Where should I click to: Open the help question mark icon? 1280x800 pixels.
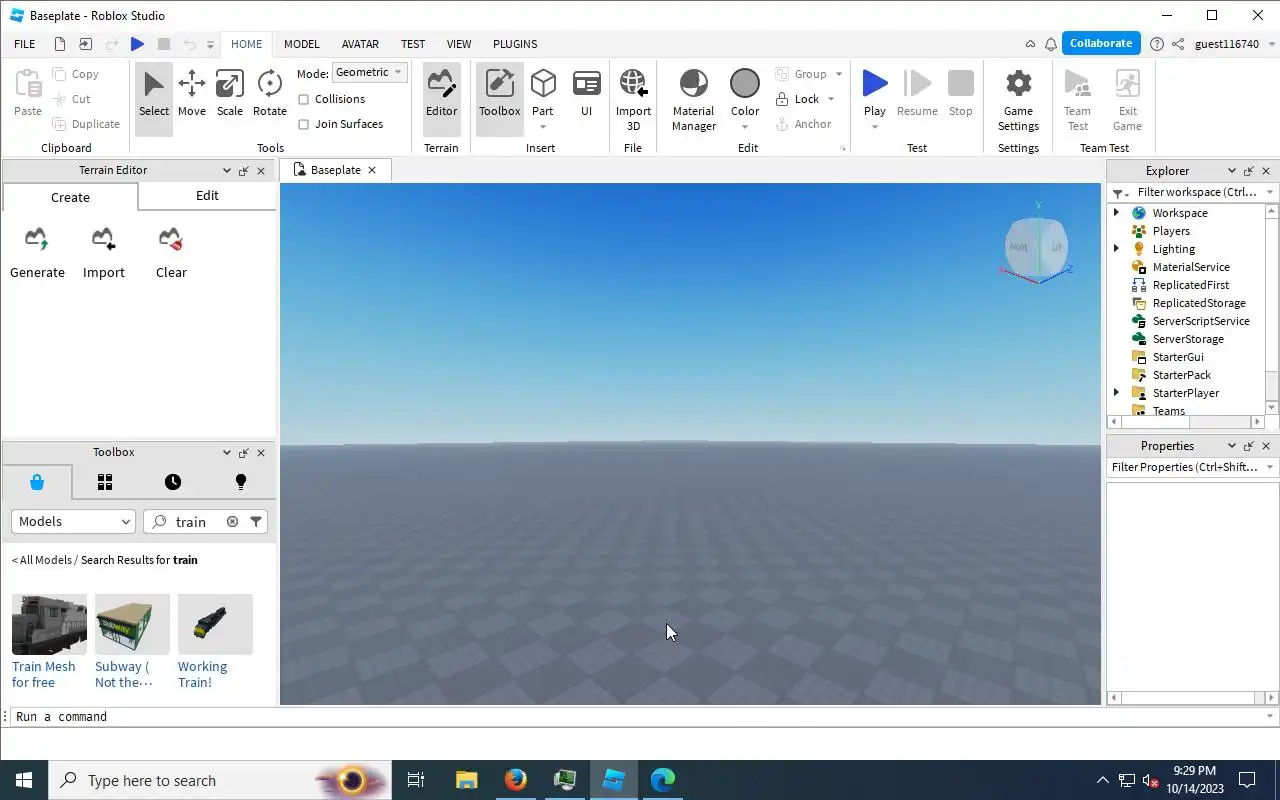tap(1157, 44)
